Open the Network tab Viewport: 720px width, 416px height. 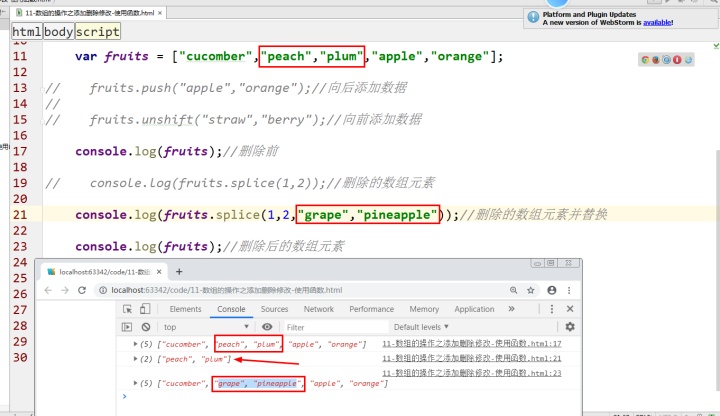[x=319, y=309]
